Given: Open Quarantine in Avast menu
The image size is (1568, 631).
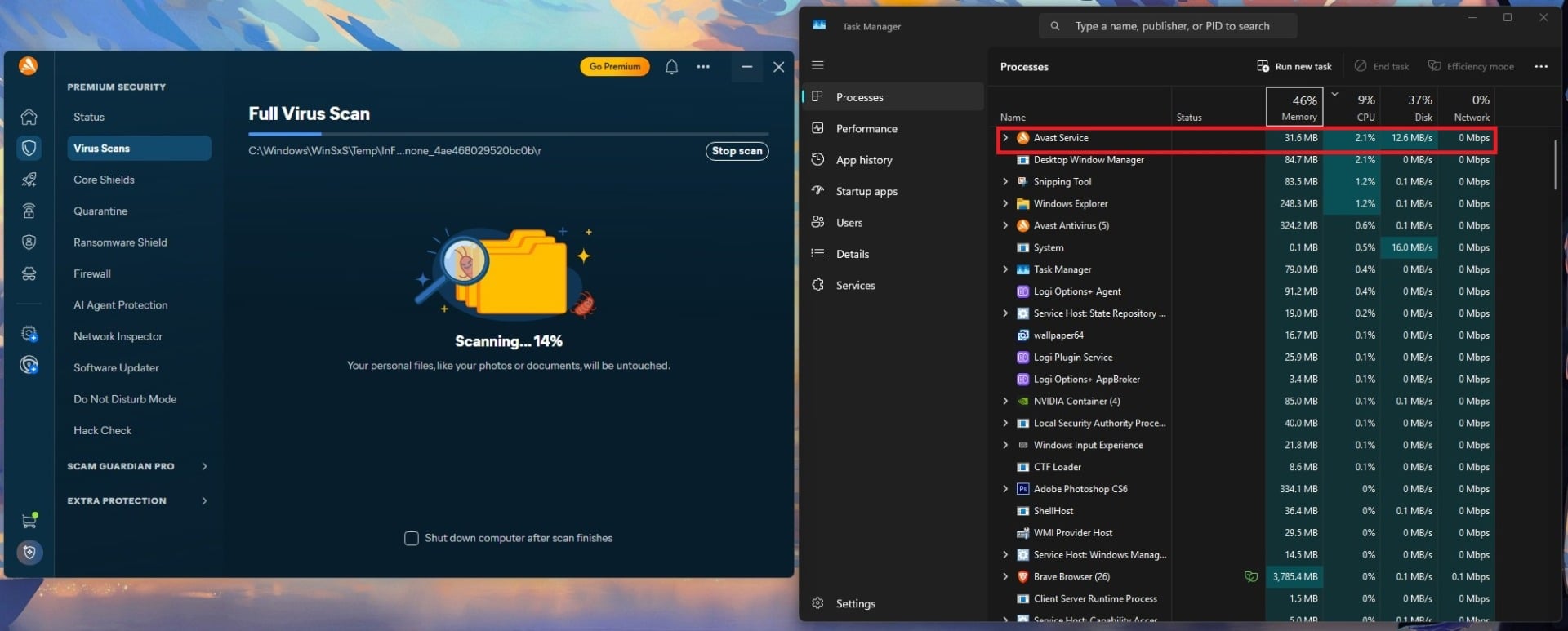Looking at the screenshot, I should coord(139,211).
